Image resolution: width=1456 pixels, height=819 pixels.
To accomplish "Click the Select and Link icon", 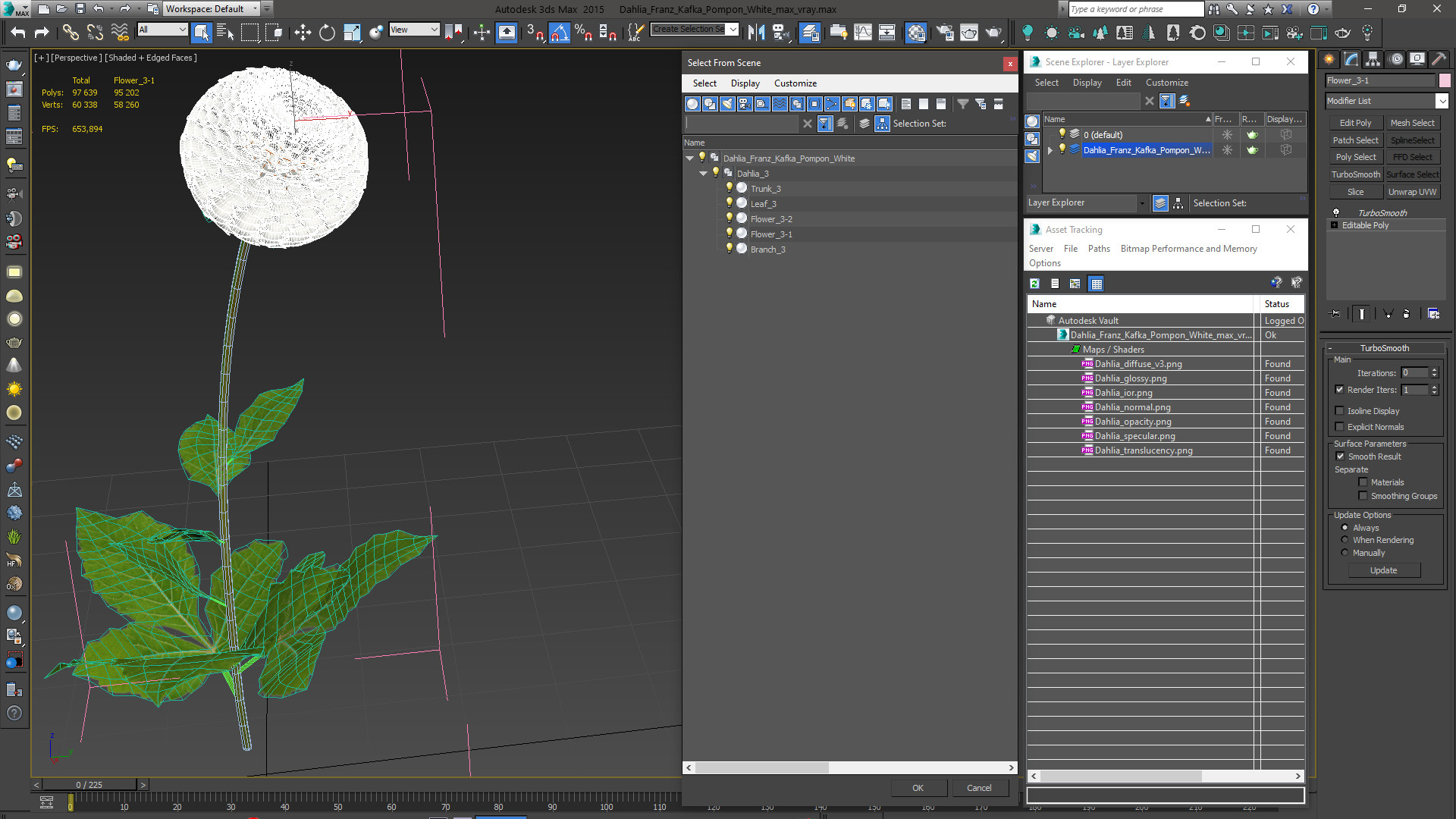I will 71,32.
